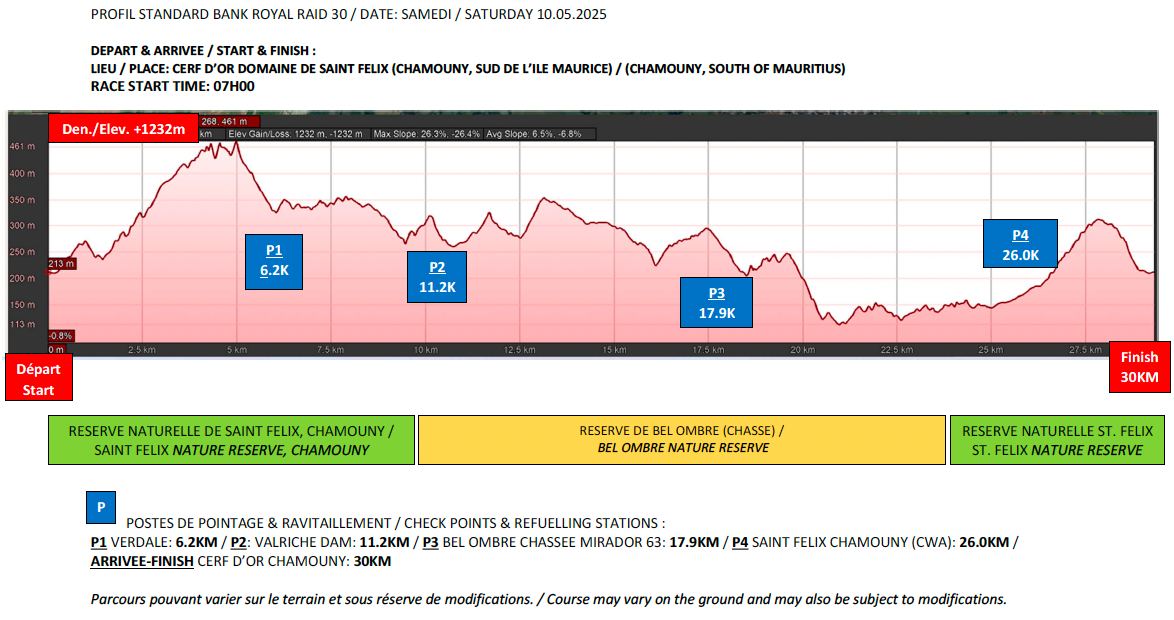Click the 461 m elevation axis label
The width and height of the screenshot is (1174, 620).
click(22, 147)
